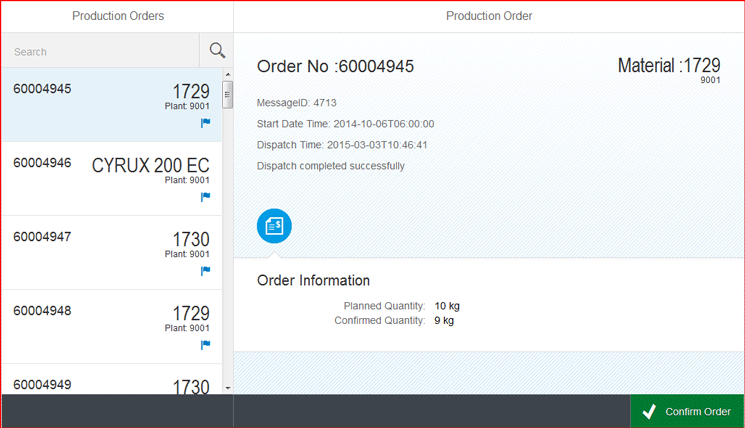Viewport: 745px width, 428px height.
Task: Click the flag icon on order 60004946
Action: (205, 197)
